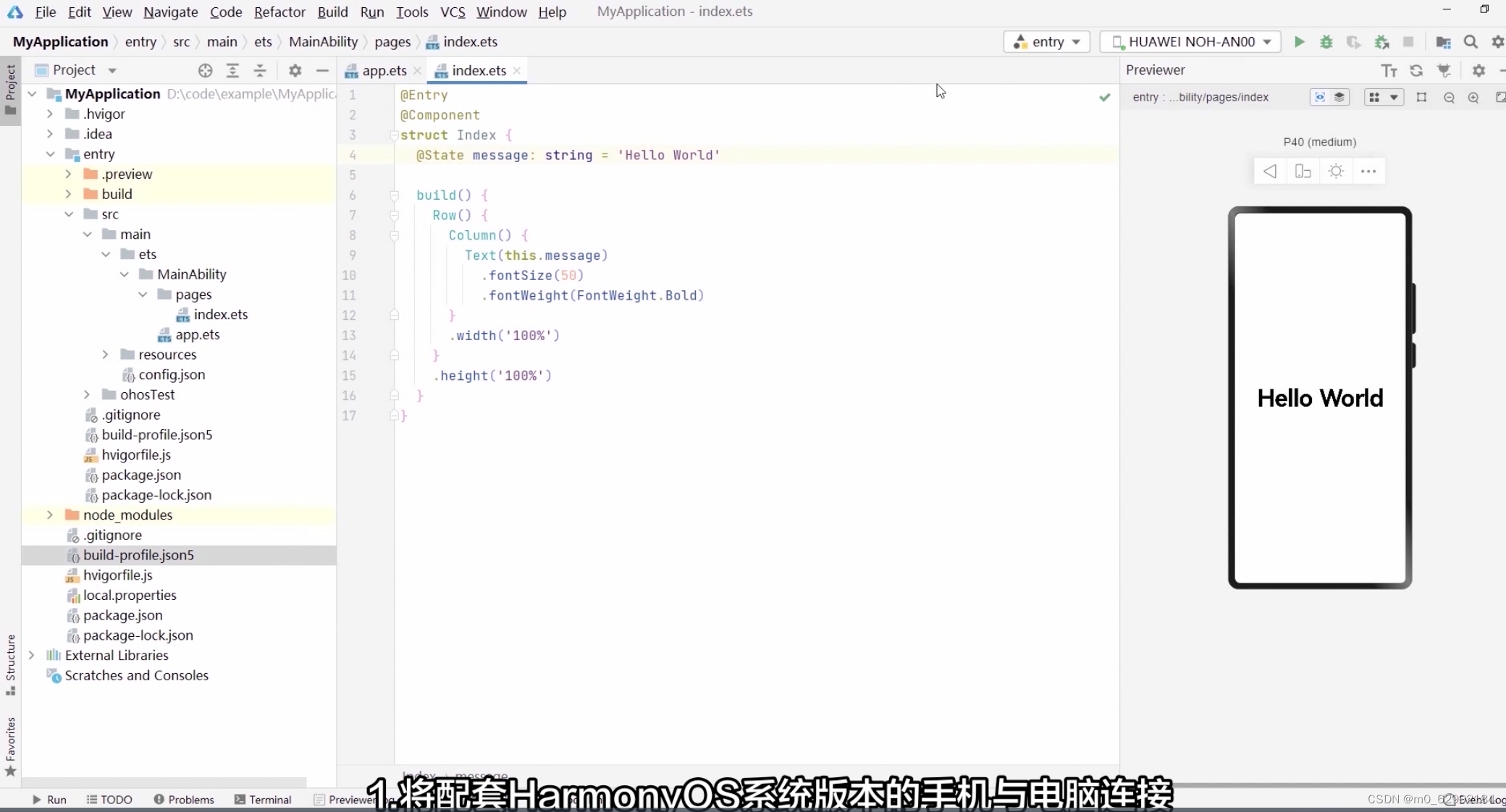Refresh the Previewer panel
Viewport: 1506px width, 812px height.
pyautogui.click(x=1416, y=70)
